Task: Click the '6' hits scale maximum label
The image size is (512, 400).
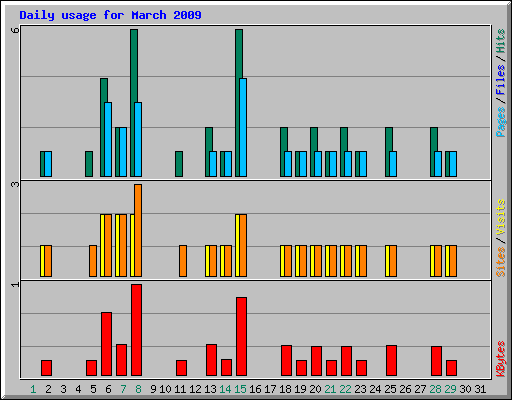Action: point(15,30)
